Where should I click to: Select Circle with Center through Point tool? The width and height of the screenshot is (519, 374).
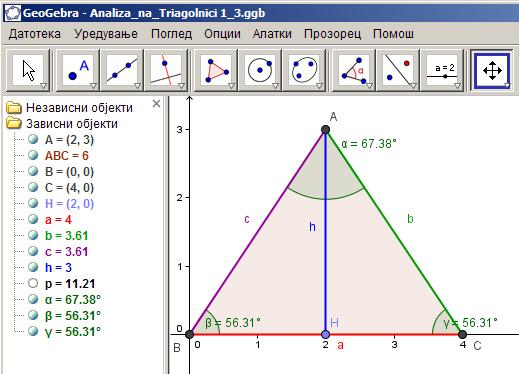260,70
